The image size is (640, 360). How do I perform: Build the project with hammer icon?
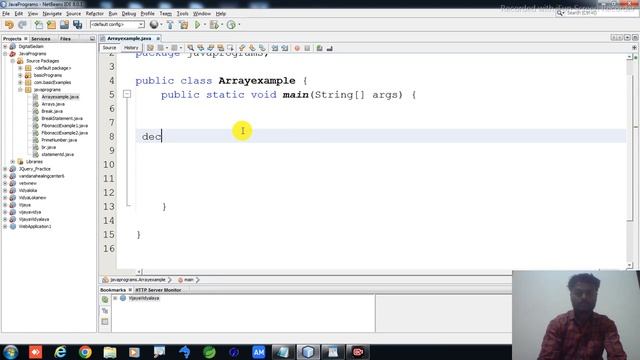click(x=170, y=24)
